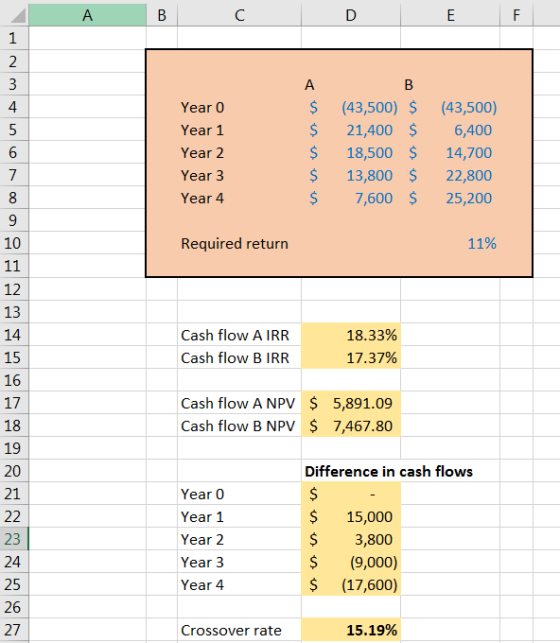The height and width of the screenshot is (643, 560).
Task: Select row 1 header
Action: pos(14,38)
